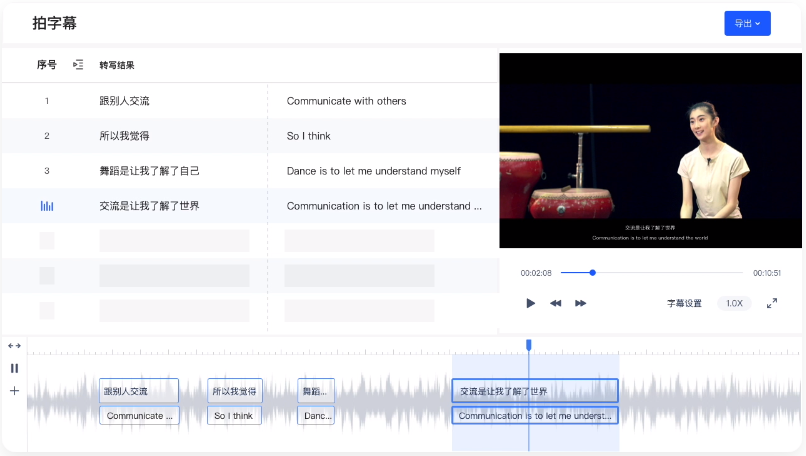Select timeline clip 交流是让我了解了世界

[535, 391]
